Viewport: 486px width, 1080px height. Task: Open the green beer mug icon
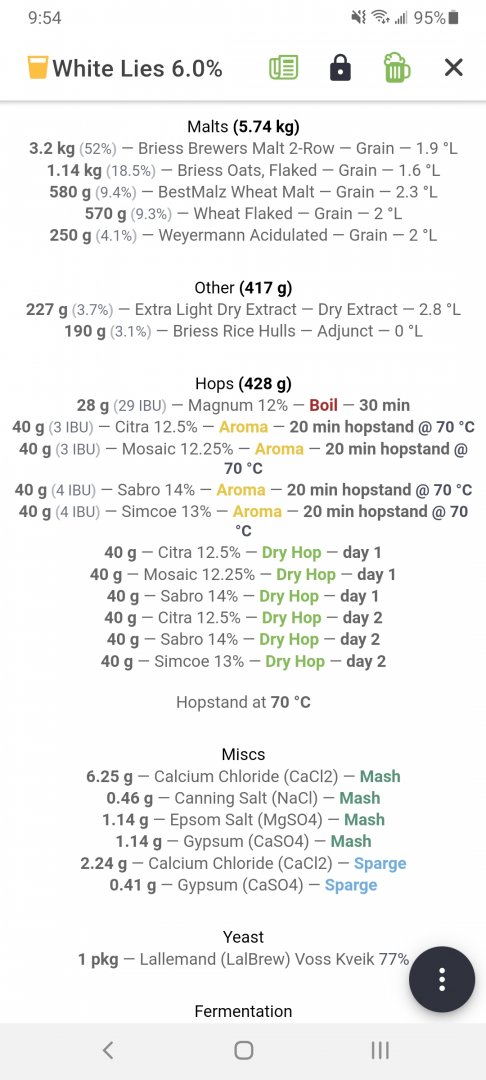point(397,68)
